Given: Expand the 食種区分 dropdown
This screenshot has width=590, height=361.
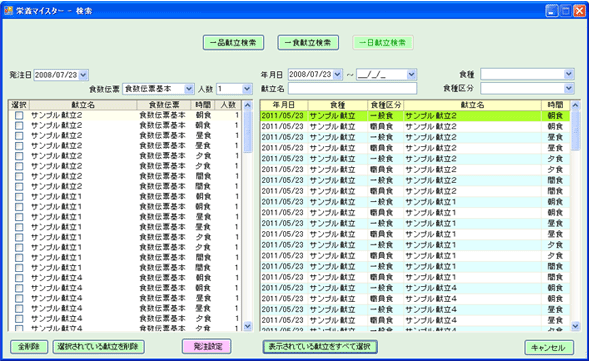Looking at the screenshot, I should pos(569,88).
